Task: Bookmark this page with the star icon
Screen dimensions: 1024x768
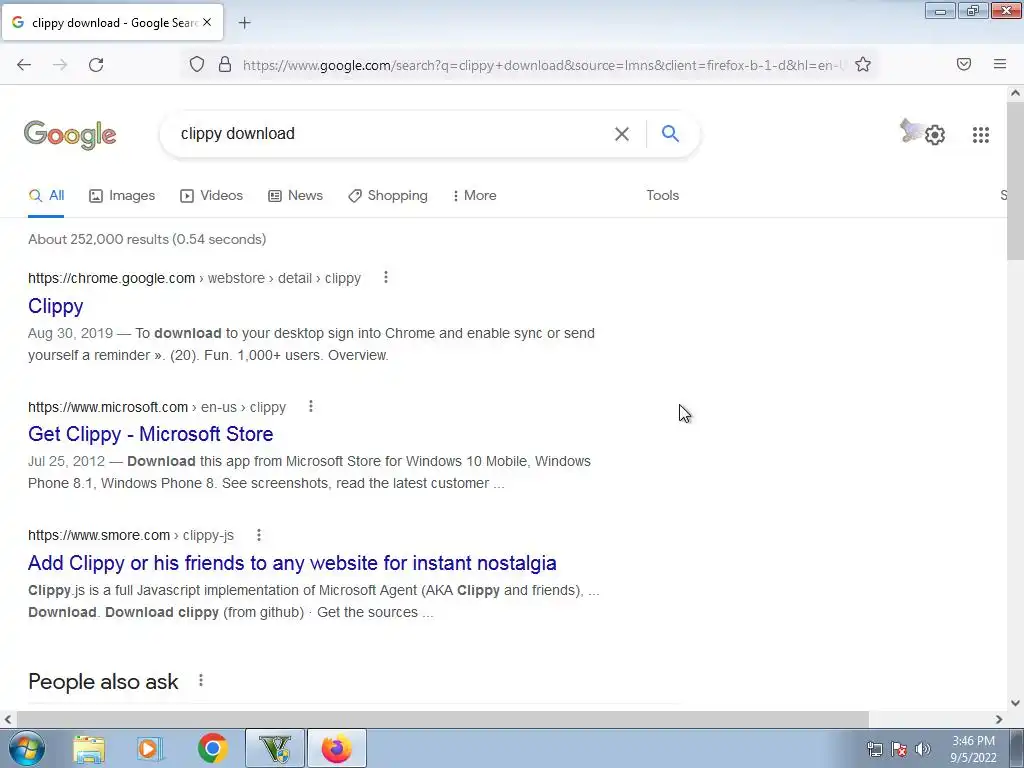Action: coord(863,65)
